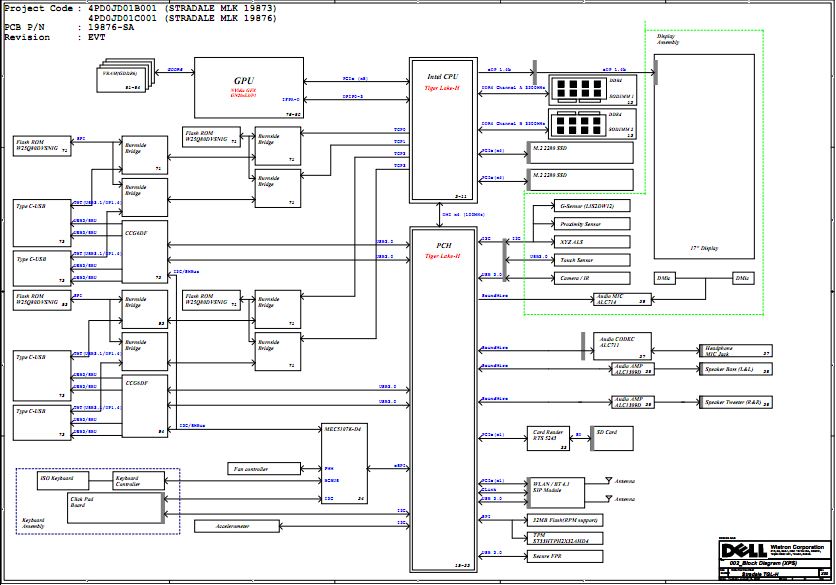This screenshot has width=836, height=585.
Task: Click the GDDR6 bus label near VRAM
Action: [x=175, y=69]
